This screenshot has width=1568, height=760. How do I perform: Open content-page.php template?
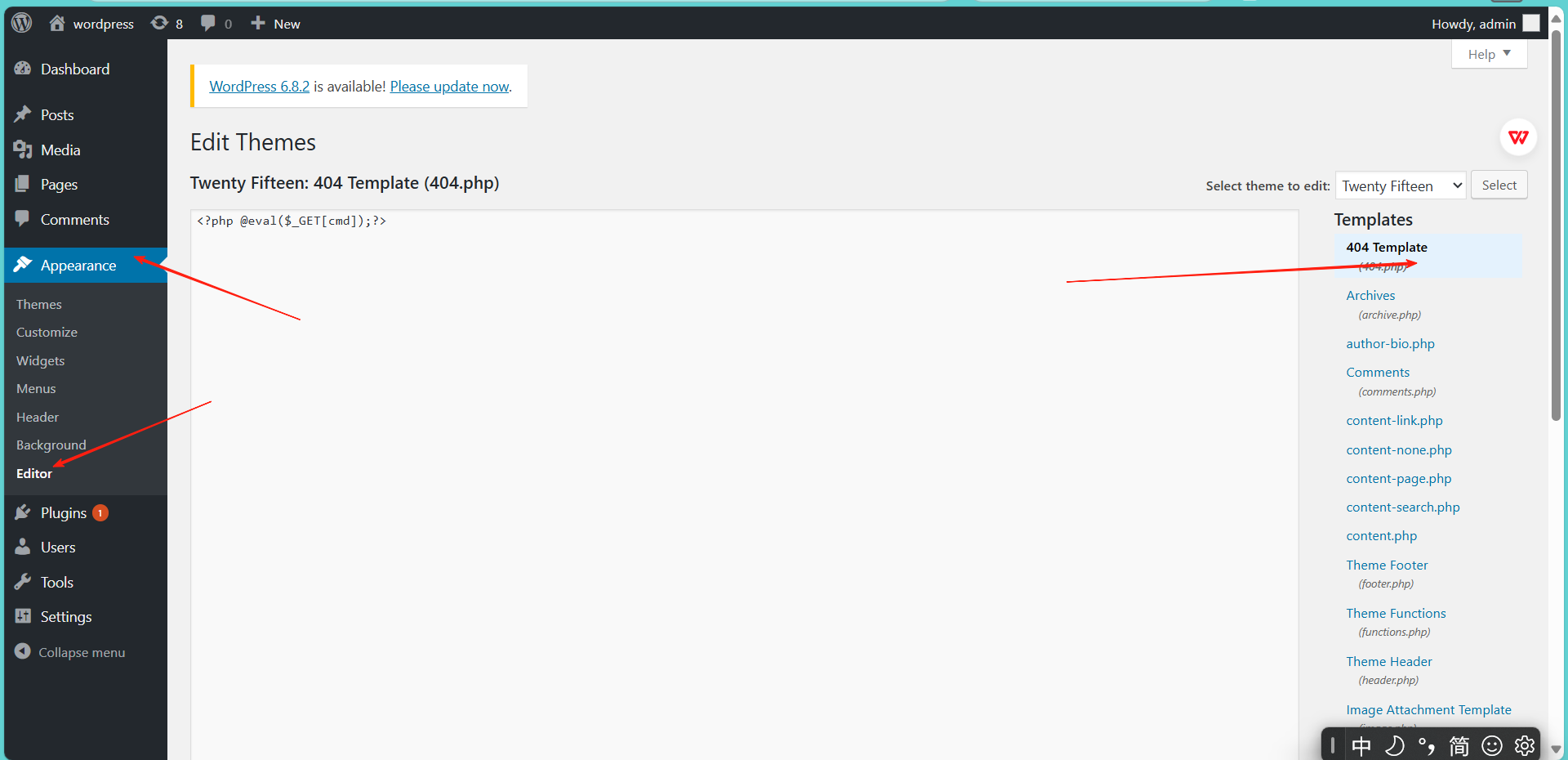pos(1399,478)
